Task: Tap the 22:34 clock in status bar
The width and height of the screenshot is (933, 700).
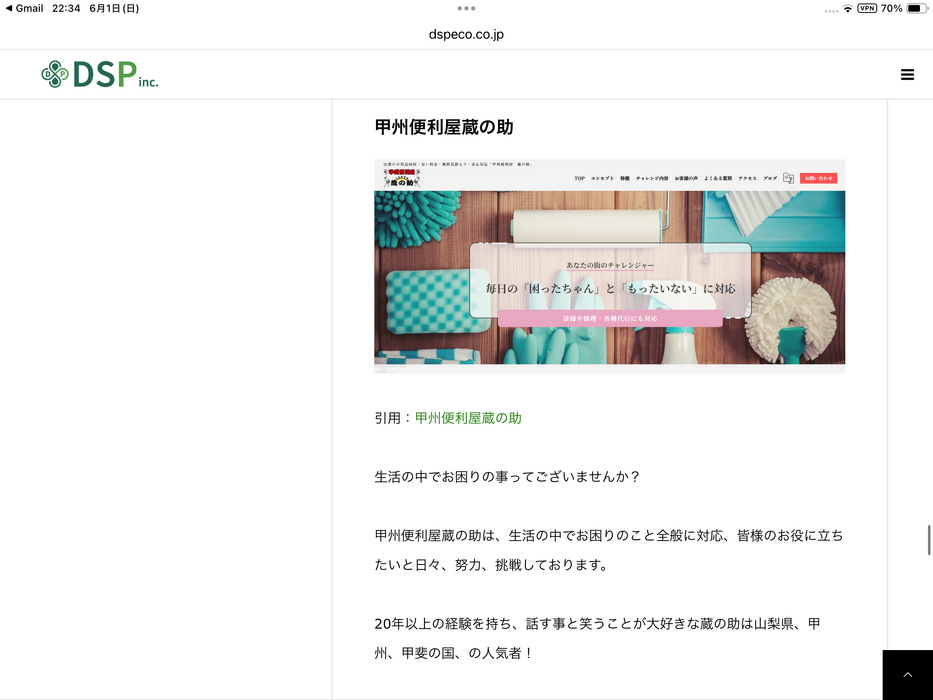Action: pyautogui.click(x=66, y=8)
